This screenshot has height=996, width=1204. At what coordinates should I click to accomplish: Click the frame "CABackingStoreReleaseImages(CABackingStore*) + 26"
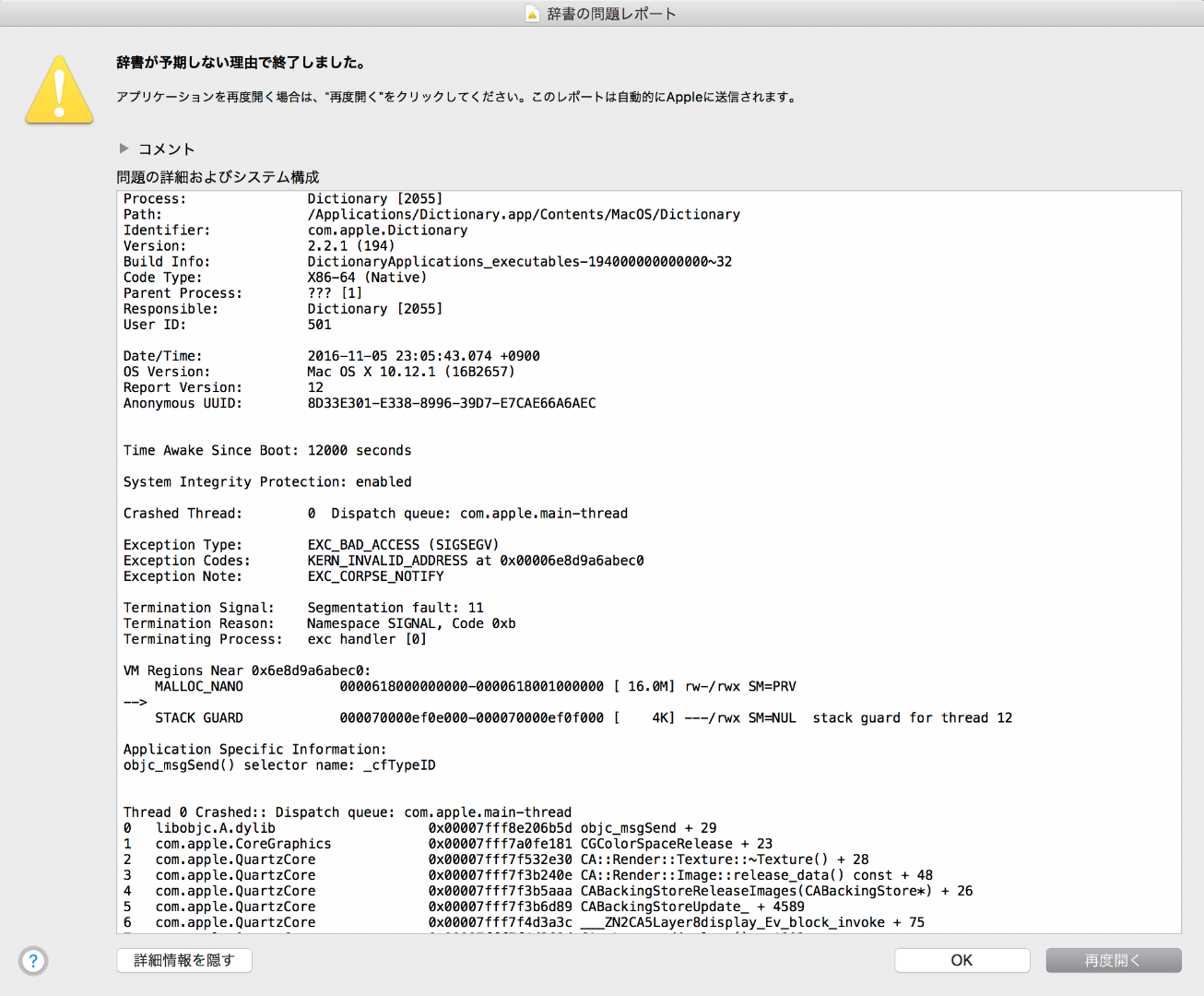(776, 891)
